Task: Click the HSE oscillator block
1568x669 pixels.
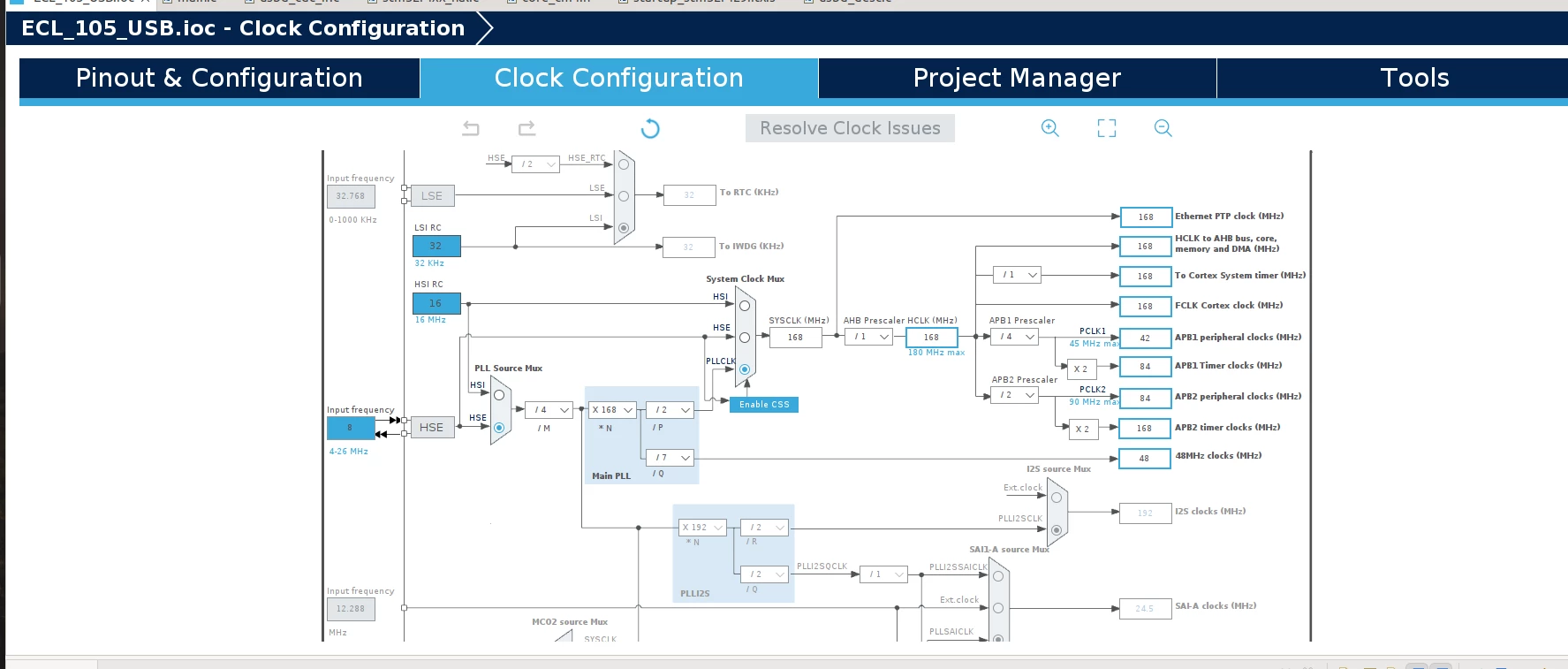Action: 432,427
